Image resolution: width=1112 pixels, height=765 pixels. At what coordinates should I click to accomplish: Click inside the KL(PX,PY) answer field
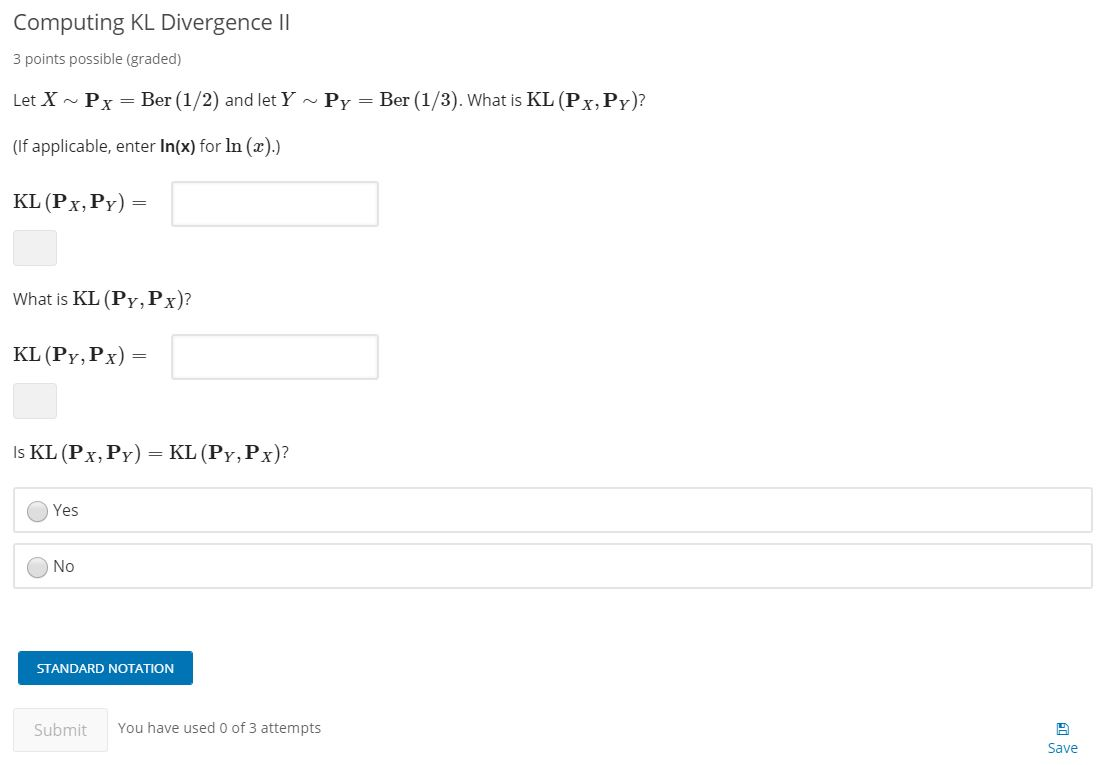[274, 203]
